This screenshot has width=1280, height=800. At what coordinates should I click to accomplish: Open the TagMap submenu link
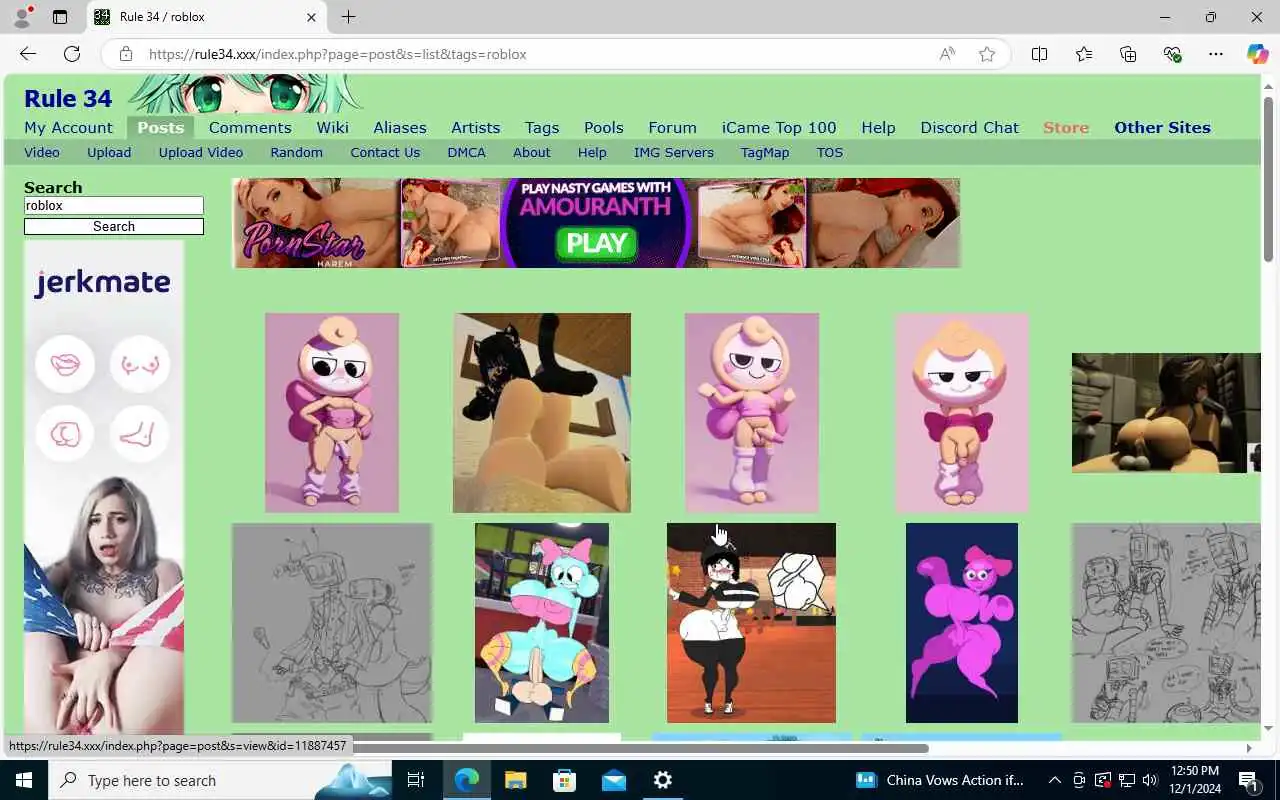[x=765, y=153]
